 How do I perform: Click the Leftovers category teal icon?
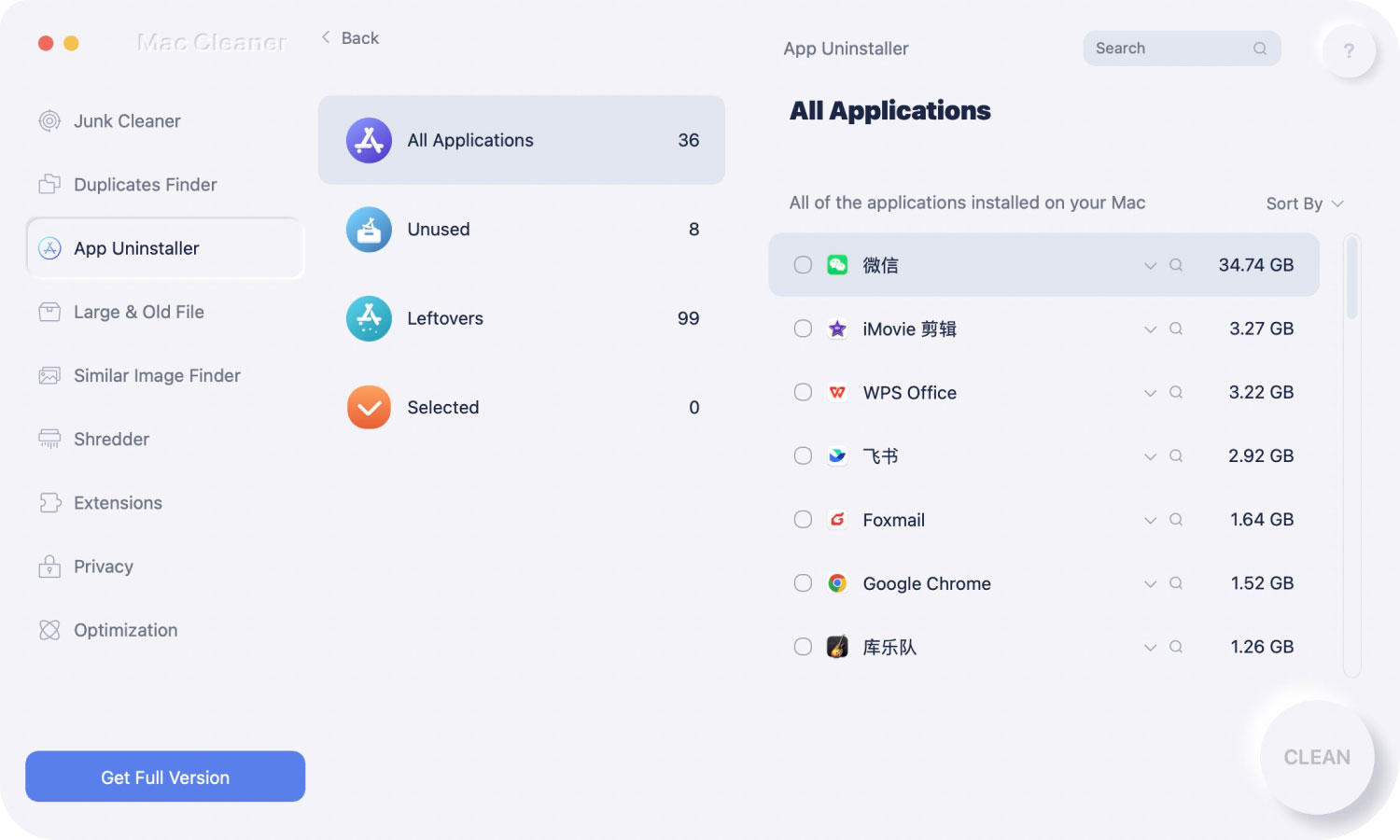pyautogui.click(x=369, y=318)
